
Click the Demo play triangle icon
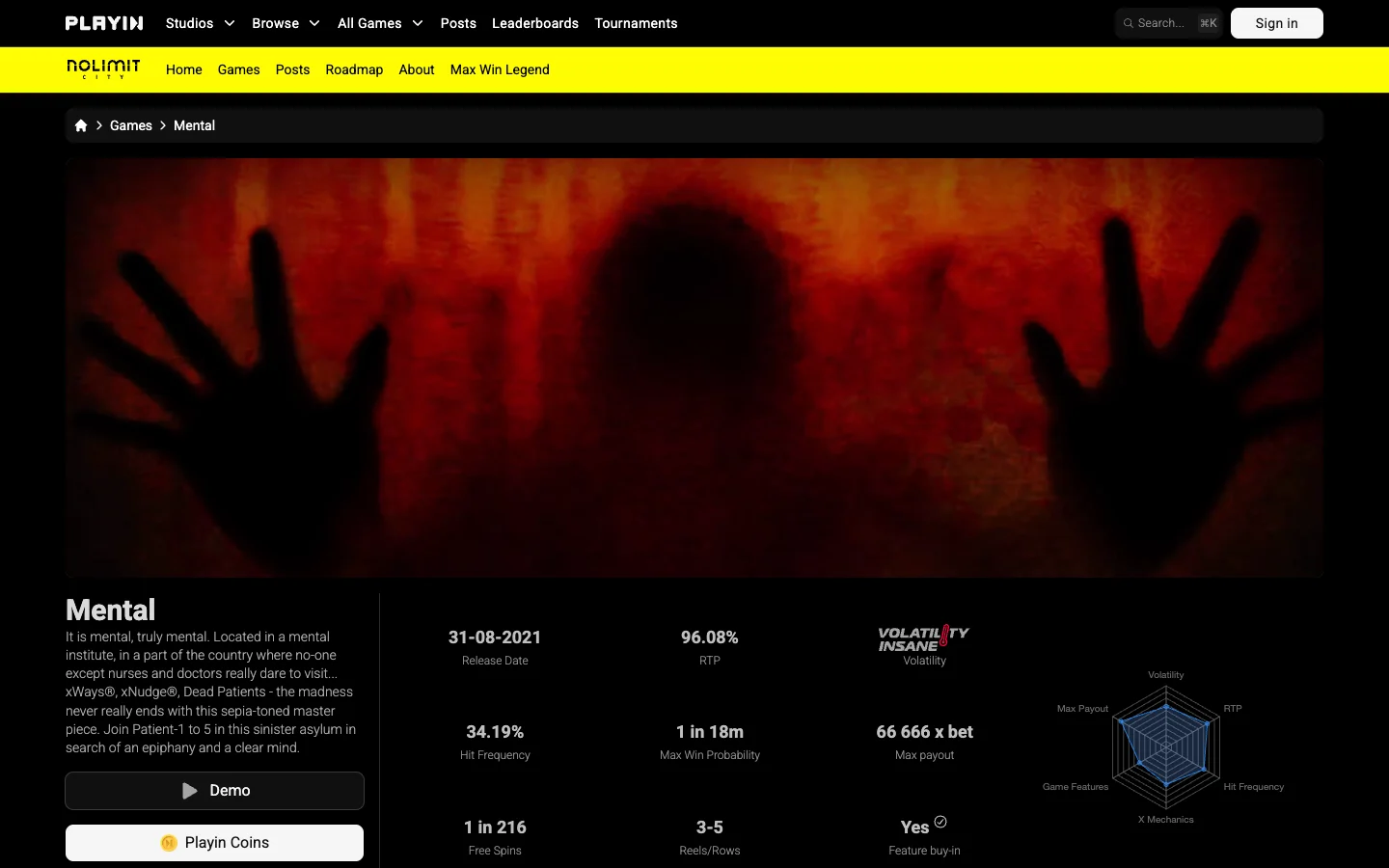pyautogui.click(x=190, y=791)
